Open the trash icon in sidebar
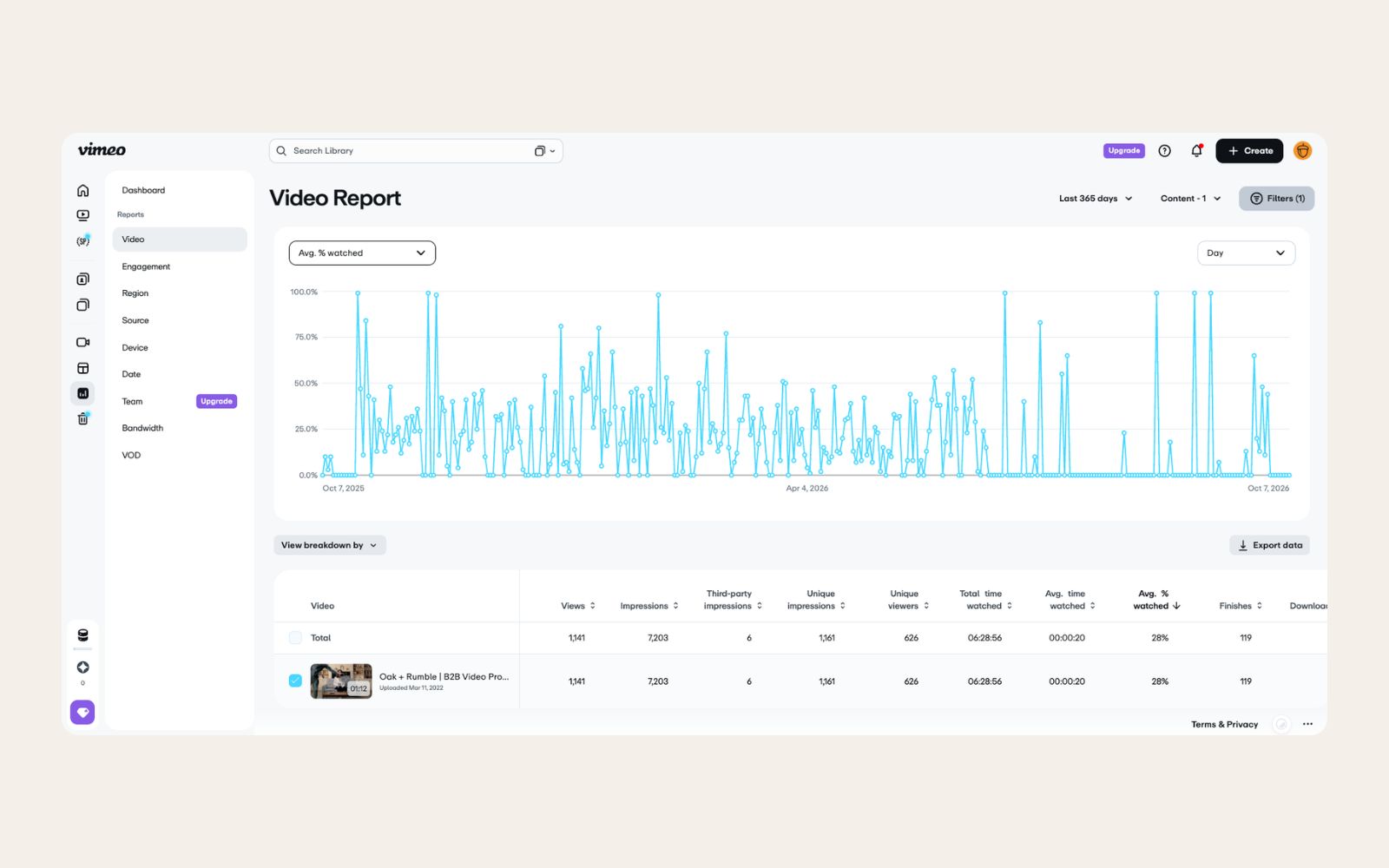 (x=82, y=419)
